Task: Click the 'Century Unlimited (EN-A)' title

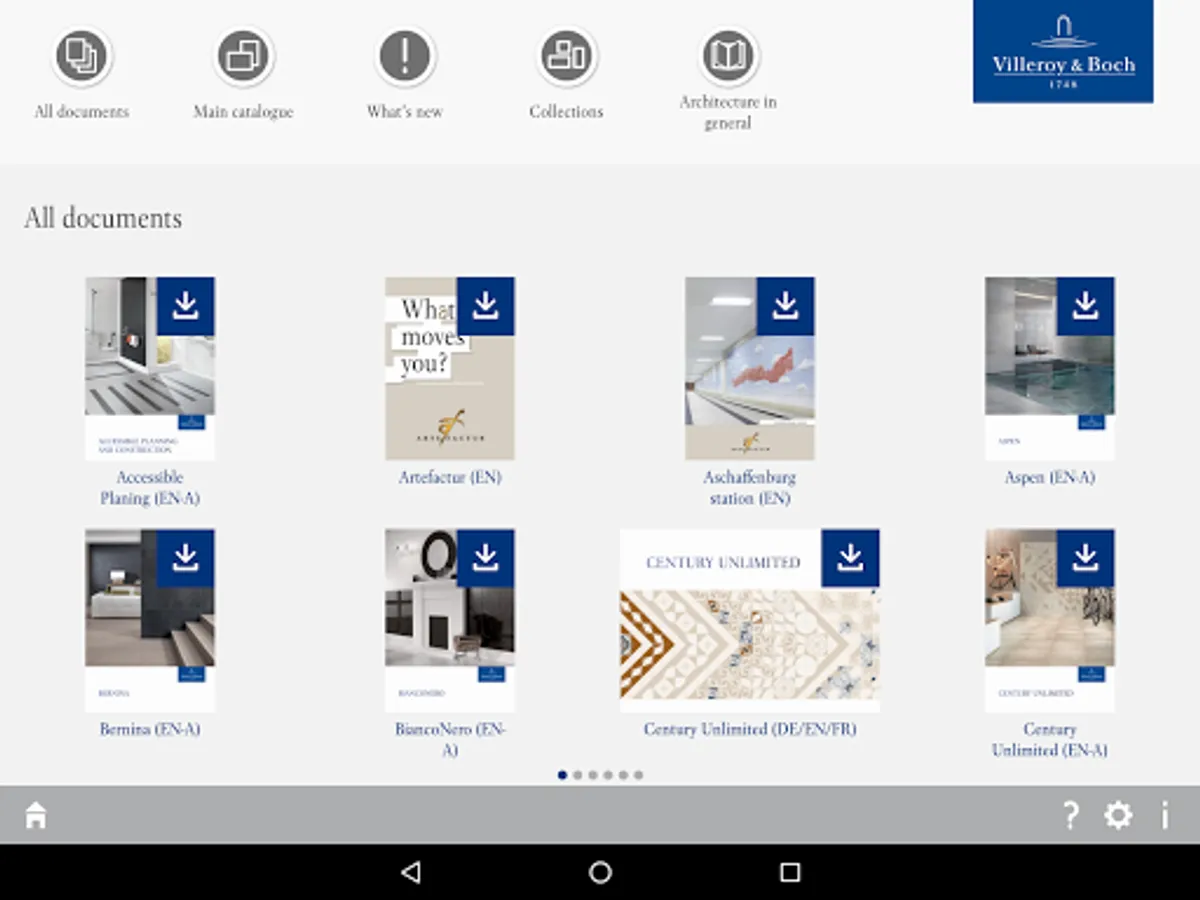Action: (1050, 739)
